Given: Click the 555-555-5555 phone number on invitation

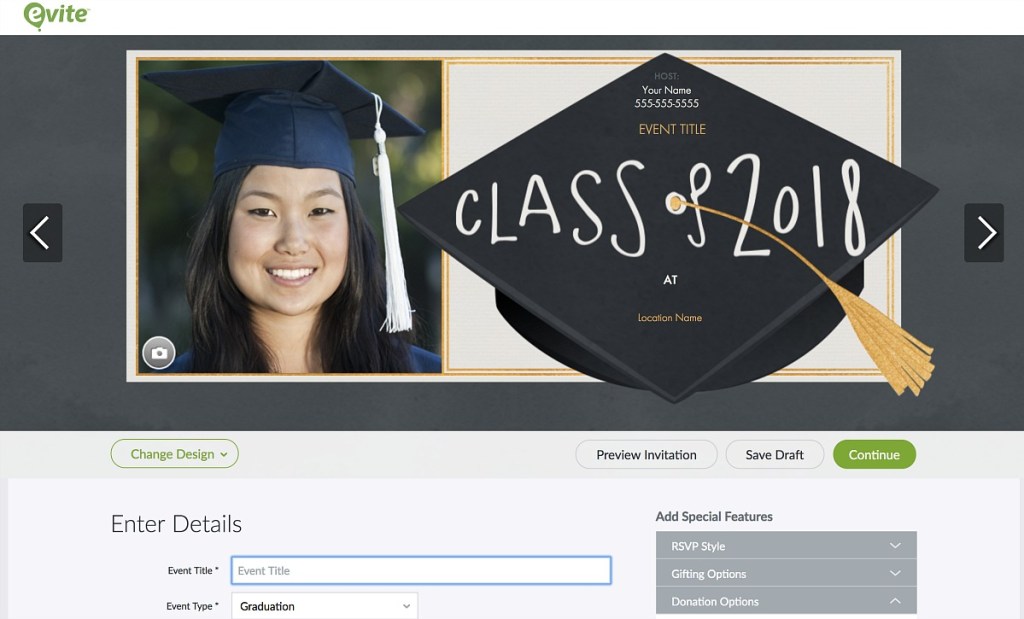Looking at the screenshot, I should pyautogui.click(x=666, y=104).
